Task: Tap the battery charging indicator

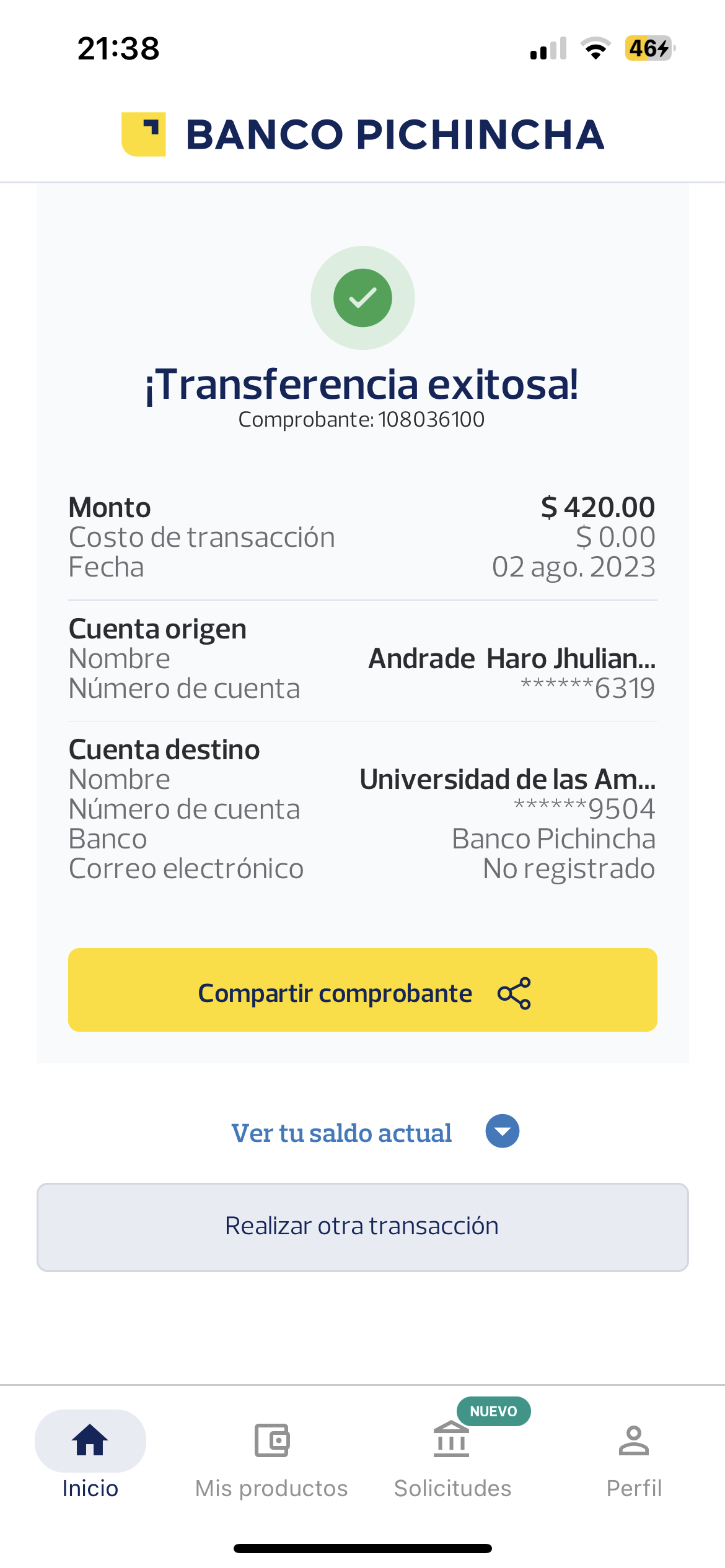Action: [649, 48]
